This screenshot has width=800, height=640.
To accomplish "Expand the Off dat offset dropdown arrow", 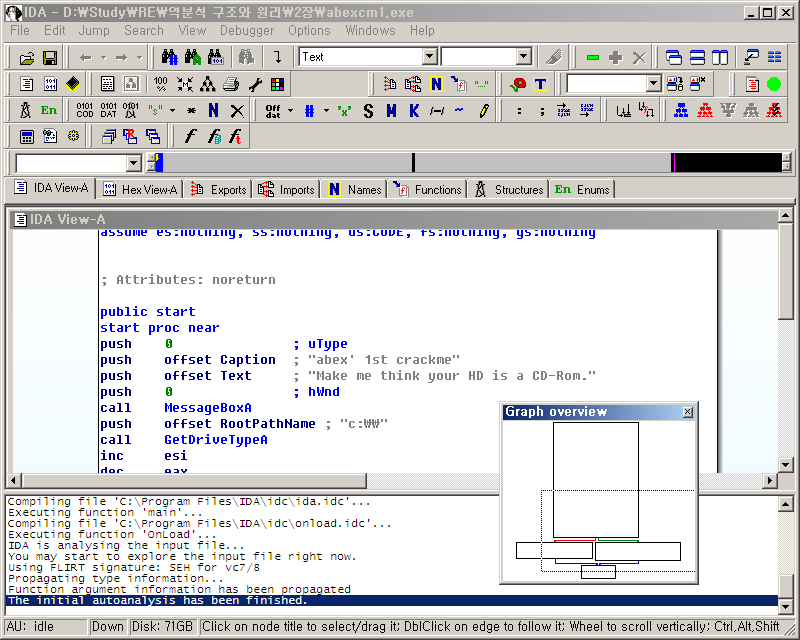I will tap(290, 110).
